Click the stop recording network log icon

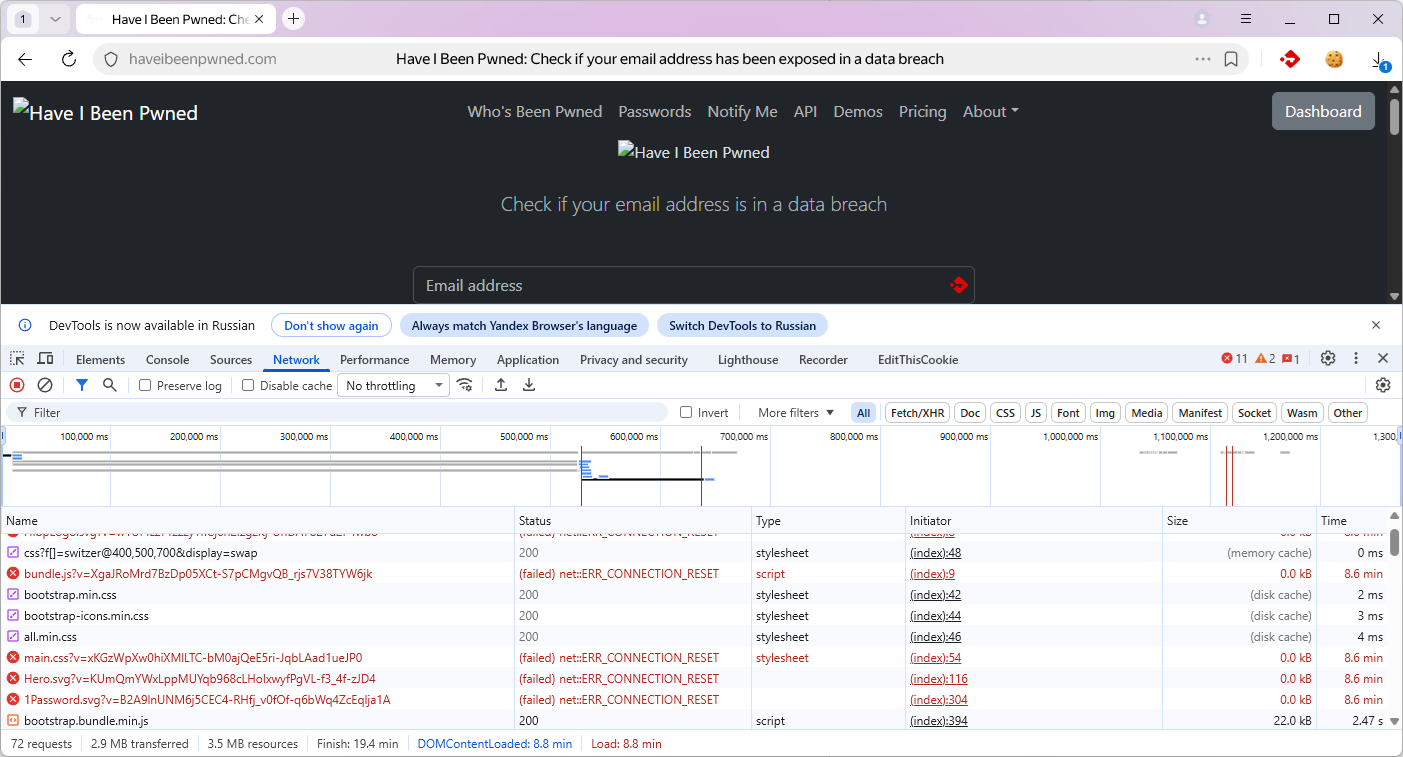pos(17,385)
